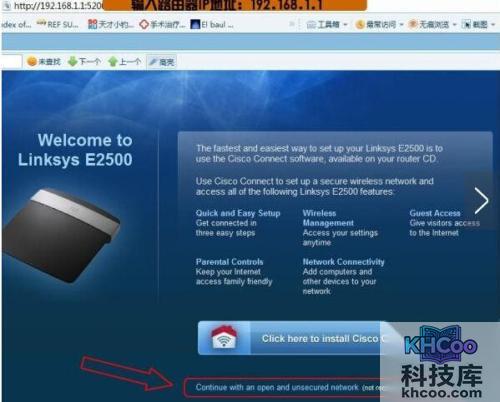The height and width of the screenshot is (402, 500).
Task: Open the 手术治疗 bookmark
Action: click(x=162, y=24)
